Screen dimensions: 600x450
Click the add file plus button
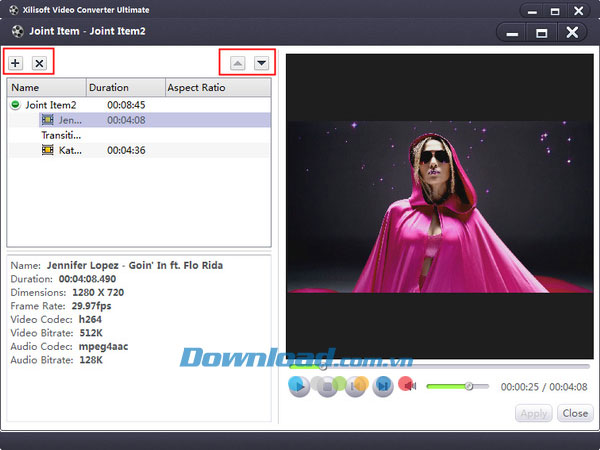[x=15, y=63]
